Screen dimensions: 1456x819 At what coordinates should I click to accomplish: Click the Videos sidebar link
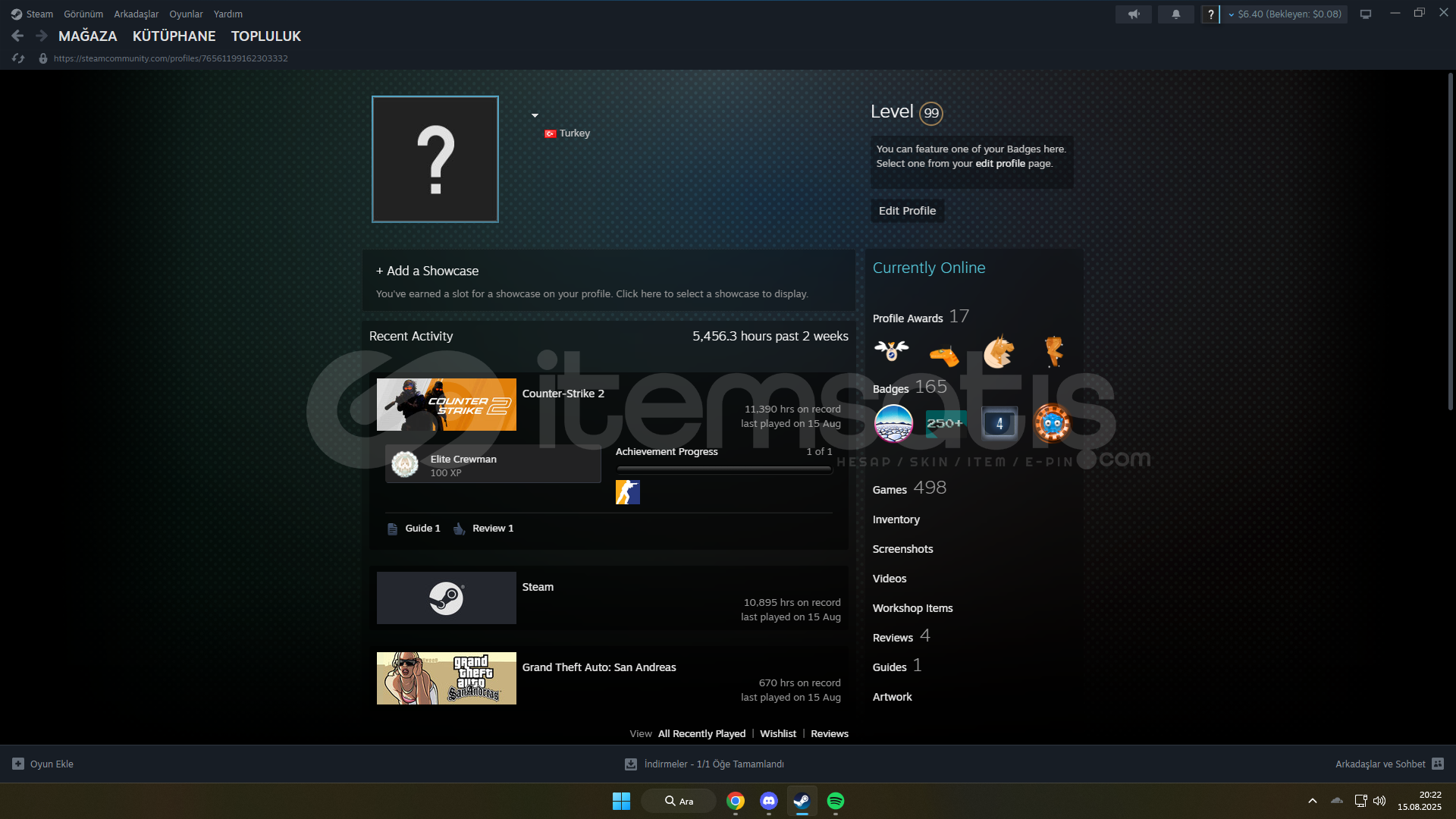890,579
